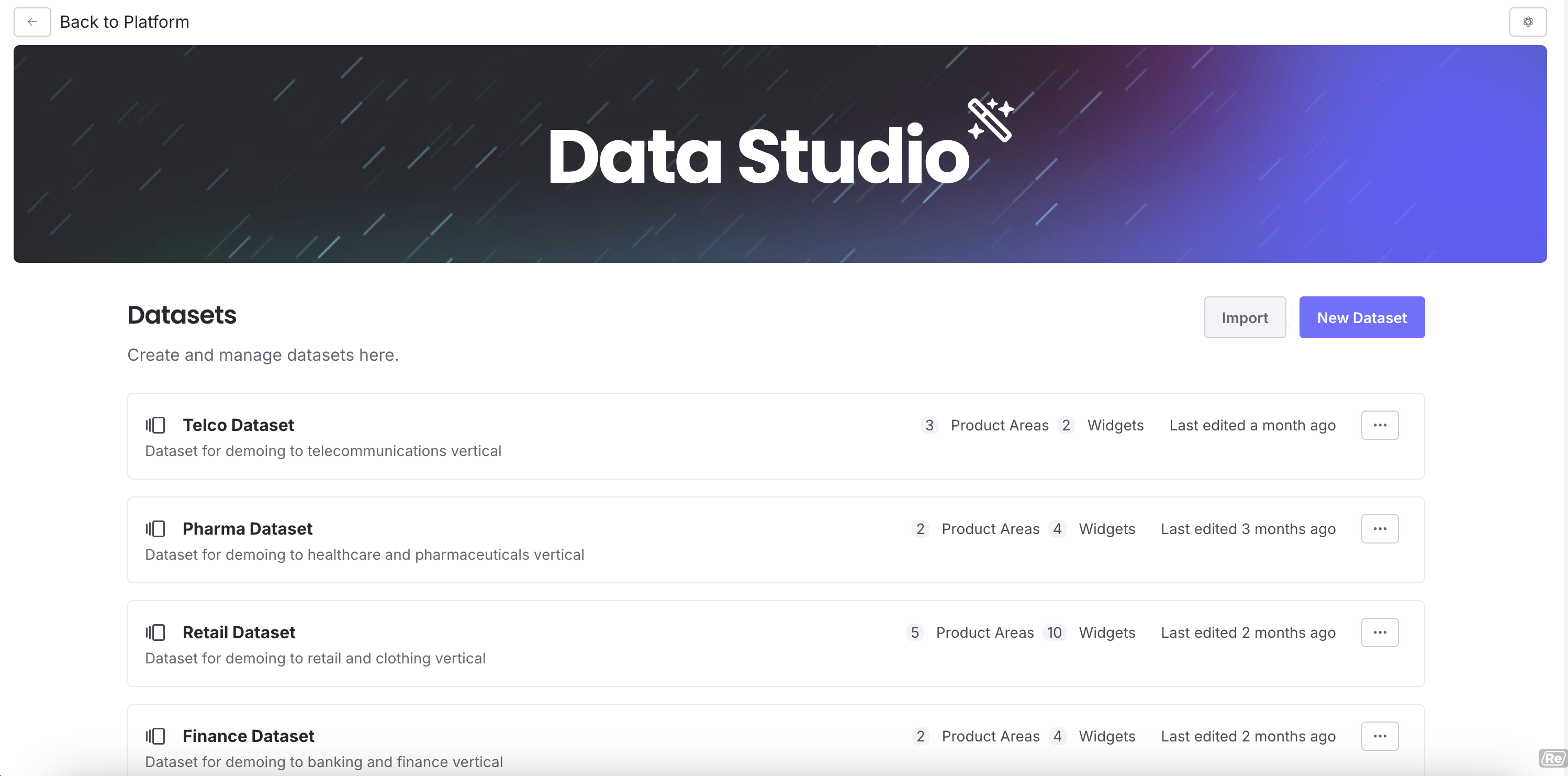
Task: Click the back arrow icon
Action: [x=32, y=22]
